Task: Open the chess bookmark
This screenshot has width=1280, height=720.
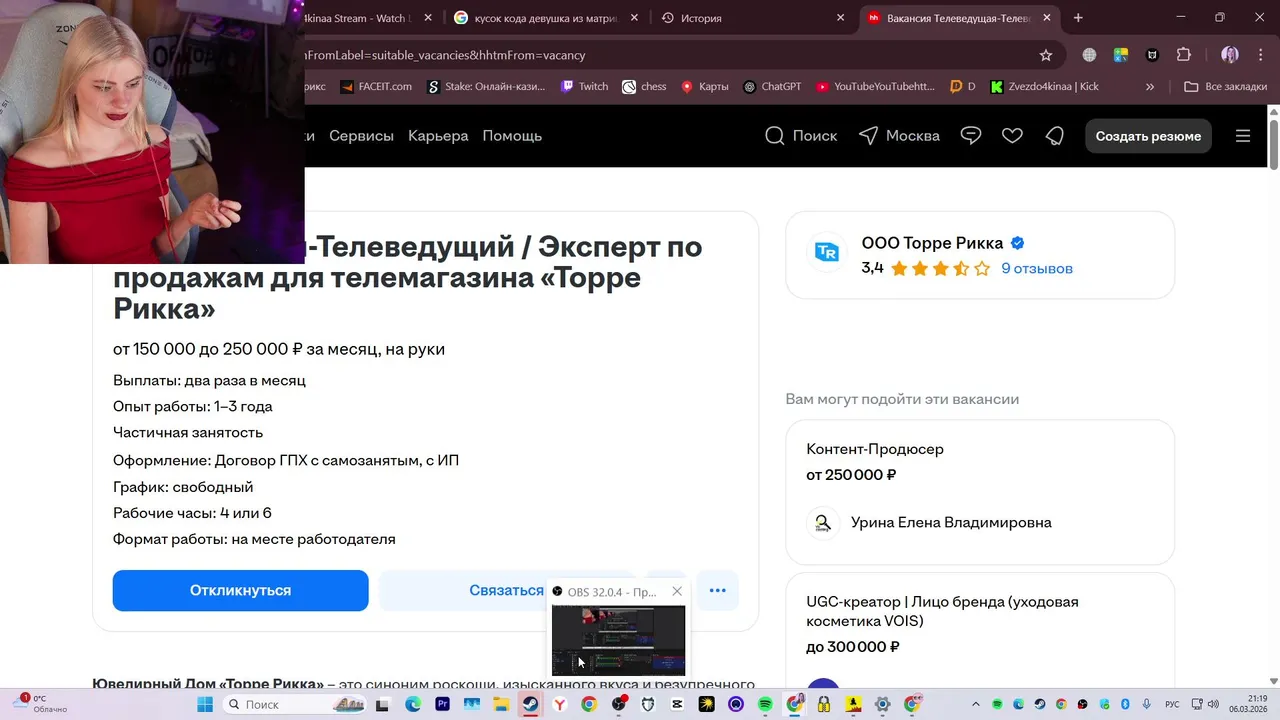Action: point(644,87)
